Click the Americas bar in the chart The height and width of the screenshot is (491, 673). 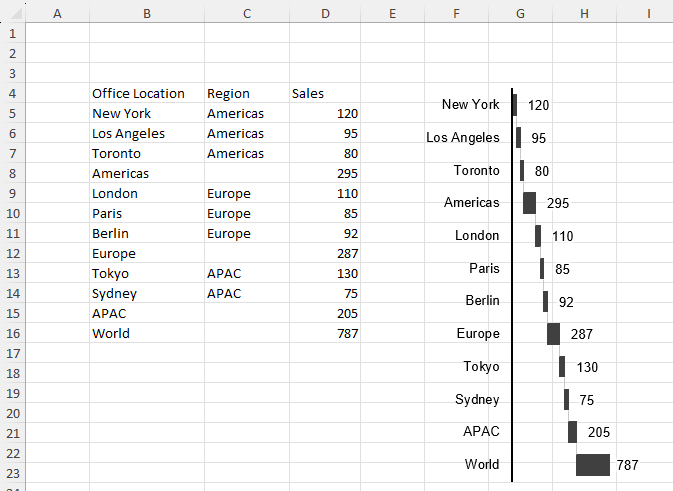pyautogui.click(x=529, y=203)
